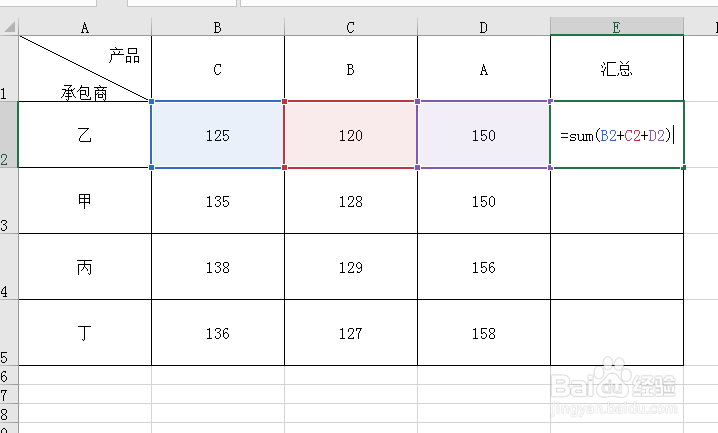The image size is (718, 433).
Task: Select column B header
Action: 217,27
